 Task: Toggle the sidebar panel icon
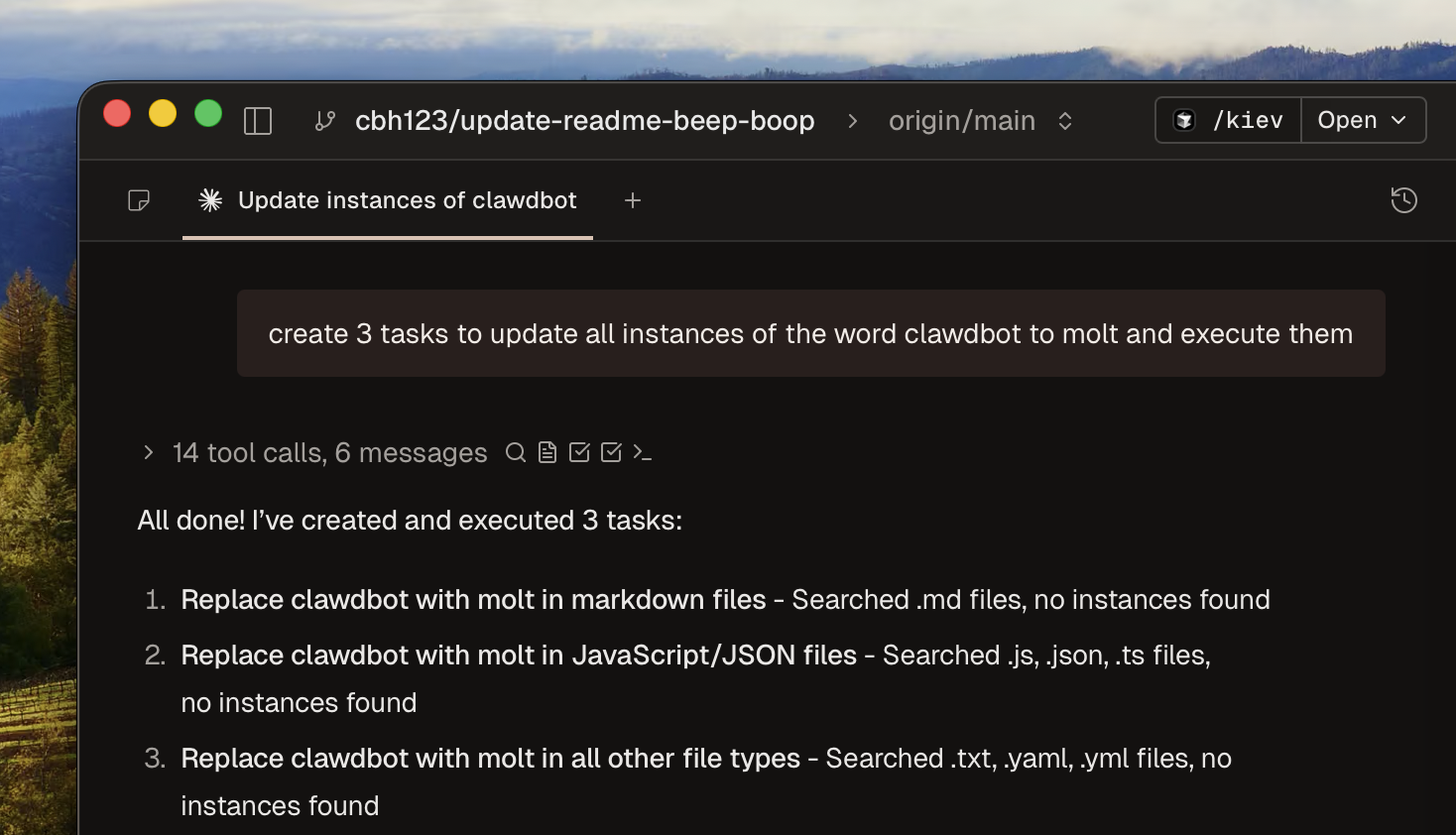click(258, 121)
